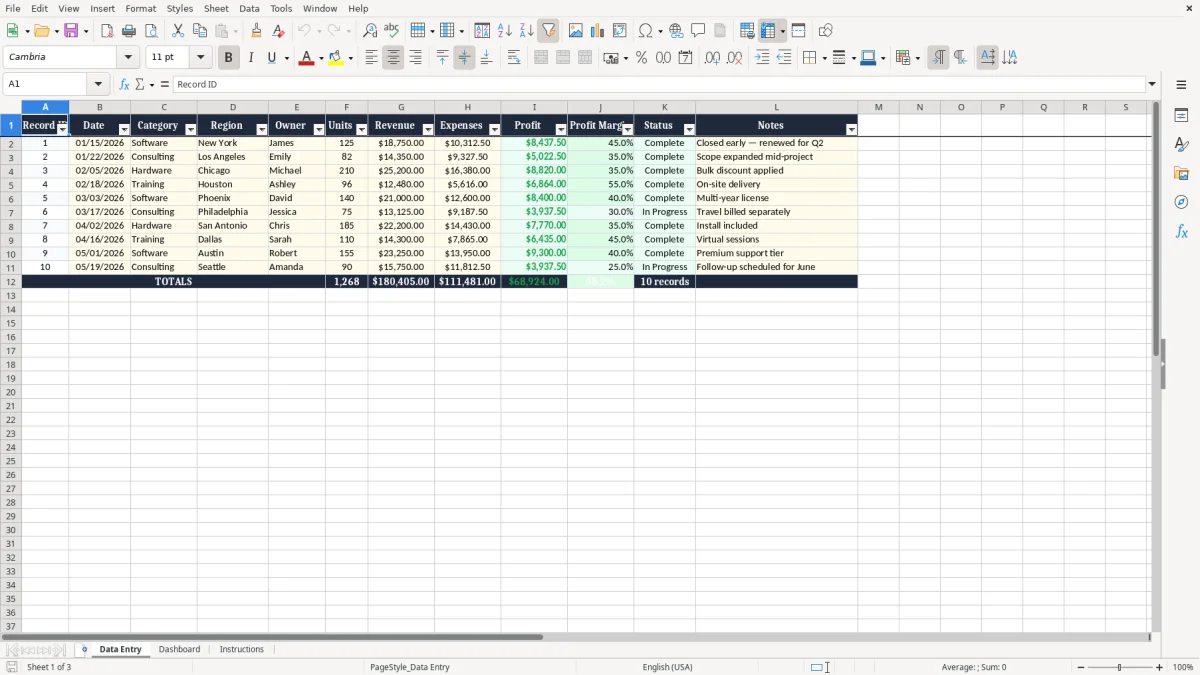Open Region column filter dropdown
This screenshot has width=1200, height=675.
(x=262, y=130)
